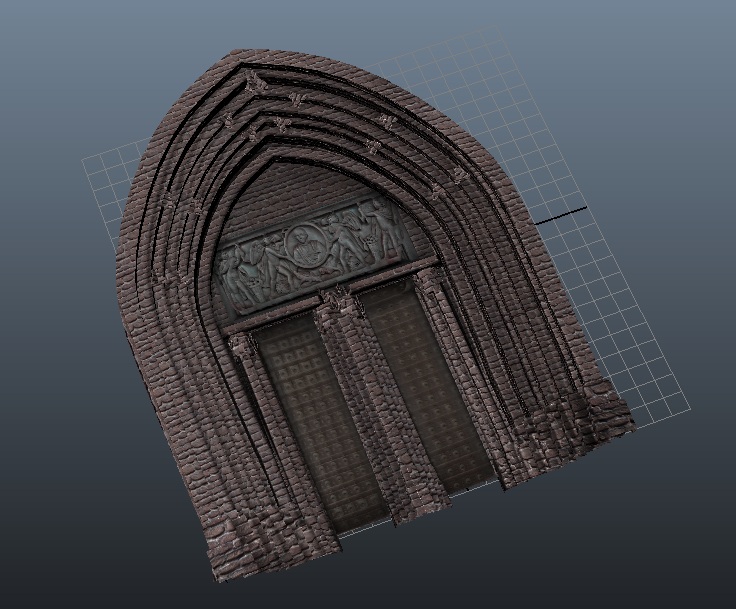The width and height of the screenshot is (736, 609).
Task: Click the black axis line on the grid
Action: pos(561,215)
